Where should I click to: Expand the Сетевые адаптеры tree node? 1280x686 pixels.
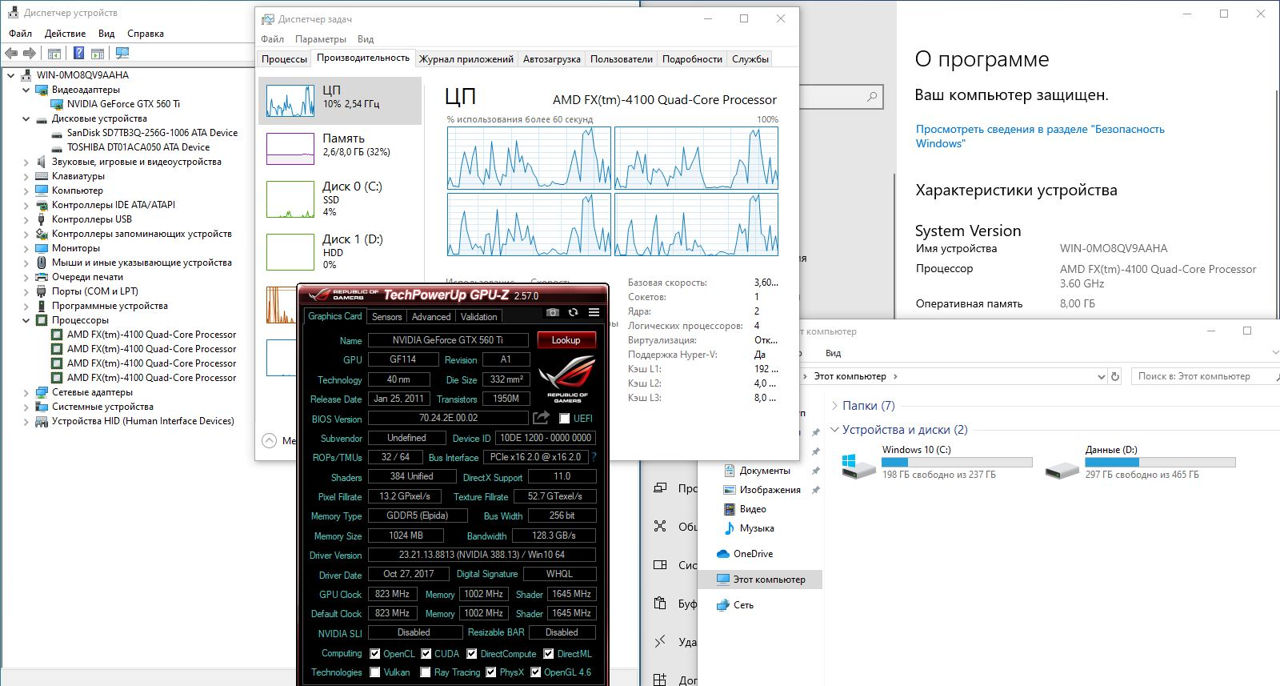[x=27, y=393]
